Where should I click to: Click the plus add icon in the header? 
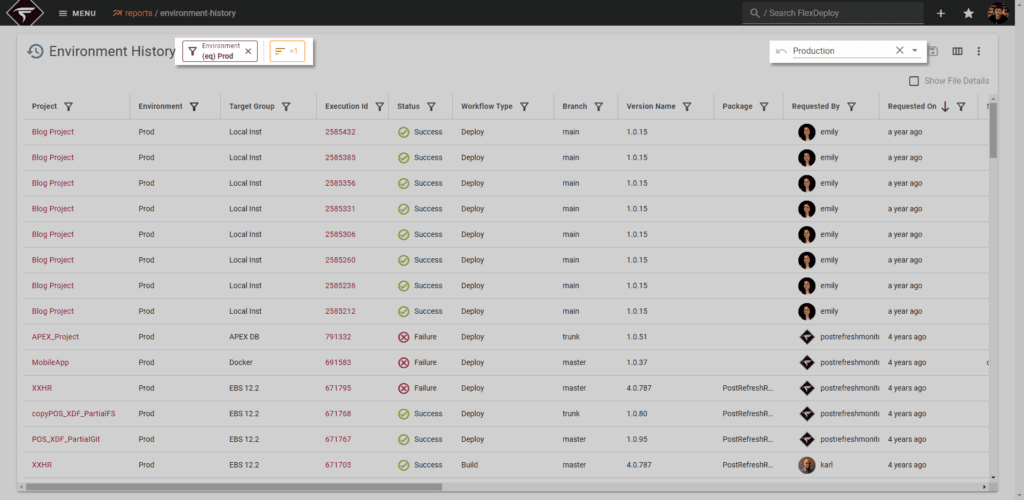[941, 13]
